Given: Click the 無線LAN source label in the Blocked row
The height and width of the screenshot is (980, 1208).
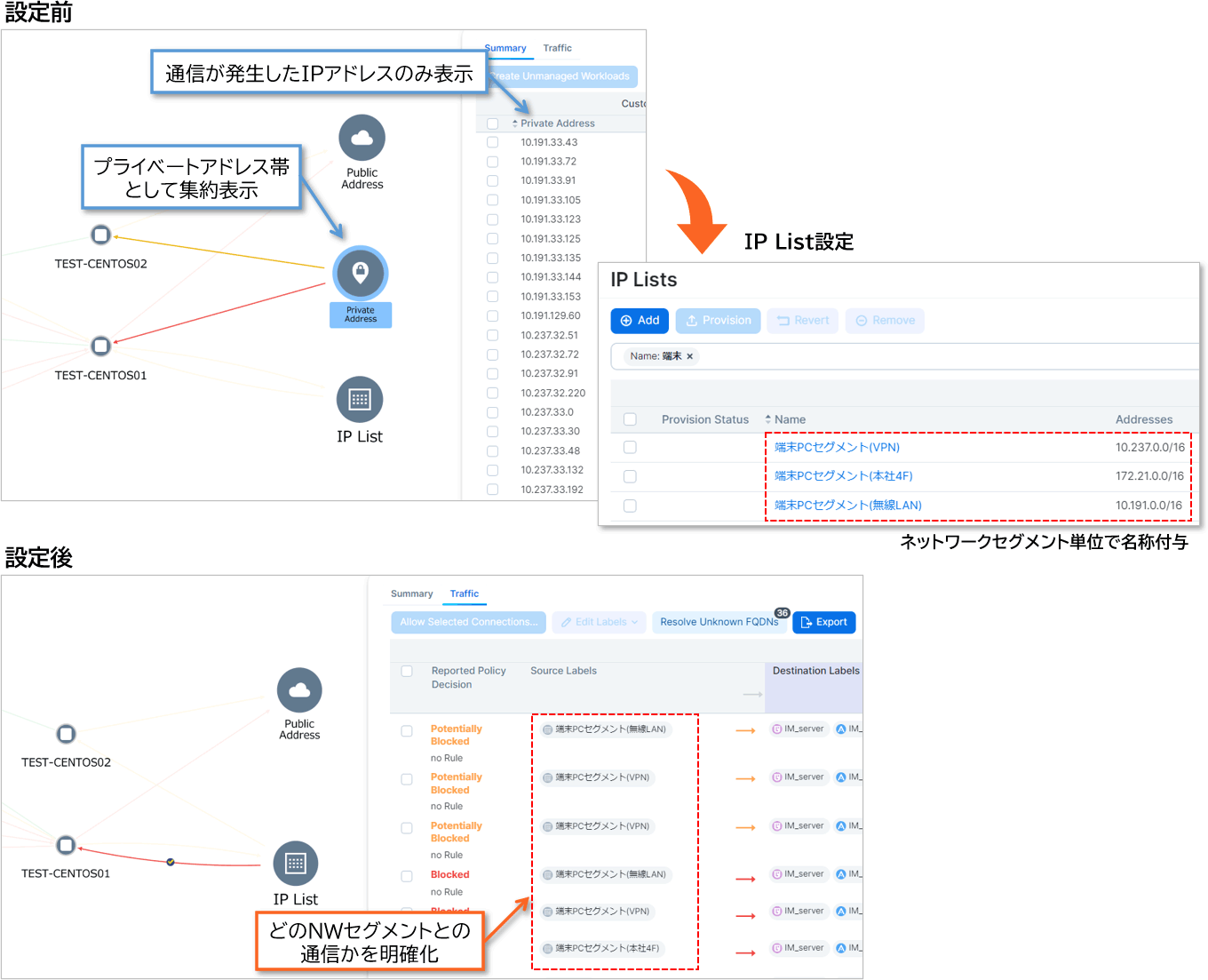Looking at the screenshot, I should [605, 874].
